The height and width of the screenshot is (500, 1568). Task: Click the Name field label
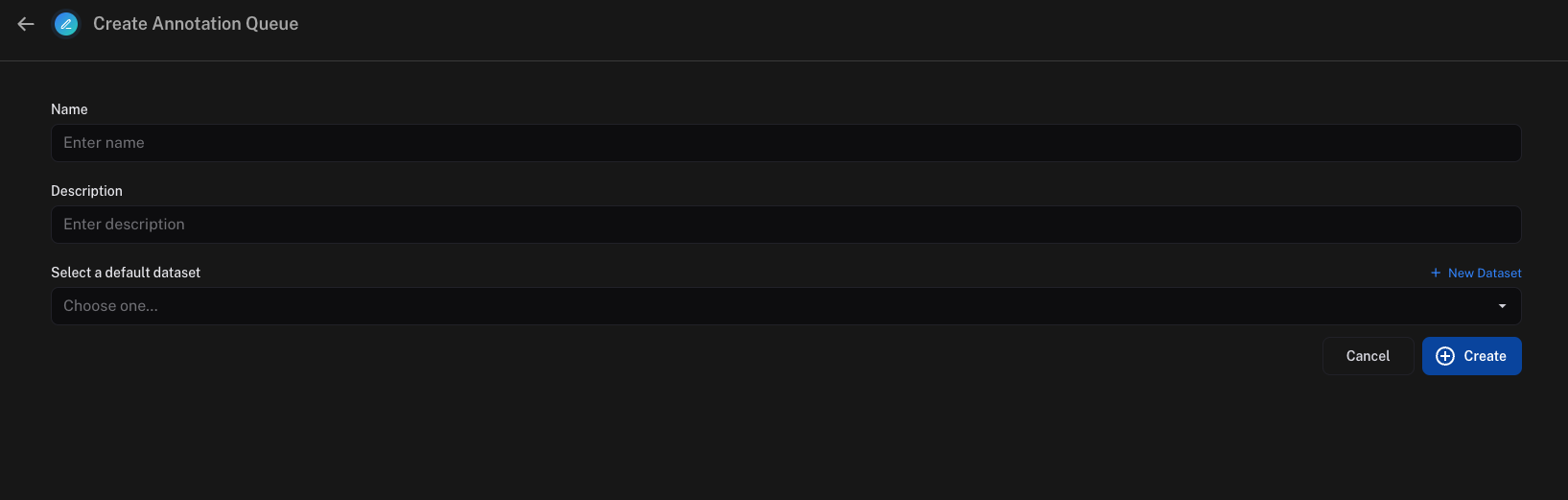pos(69,109)
